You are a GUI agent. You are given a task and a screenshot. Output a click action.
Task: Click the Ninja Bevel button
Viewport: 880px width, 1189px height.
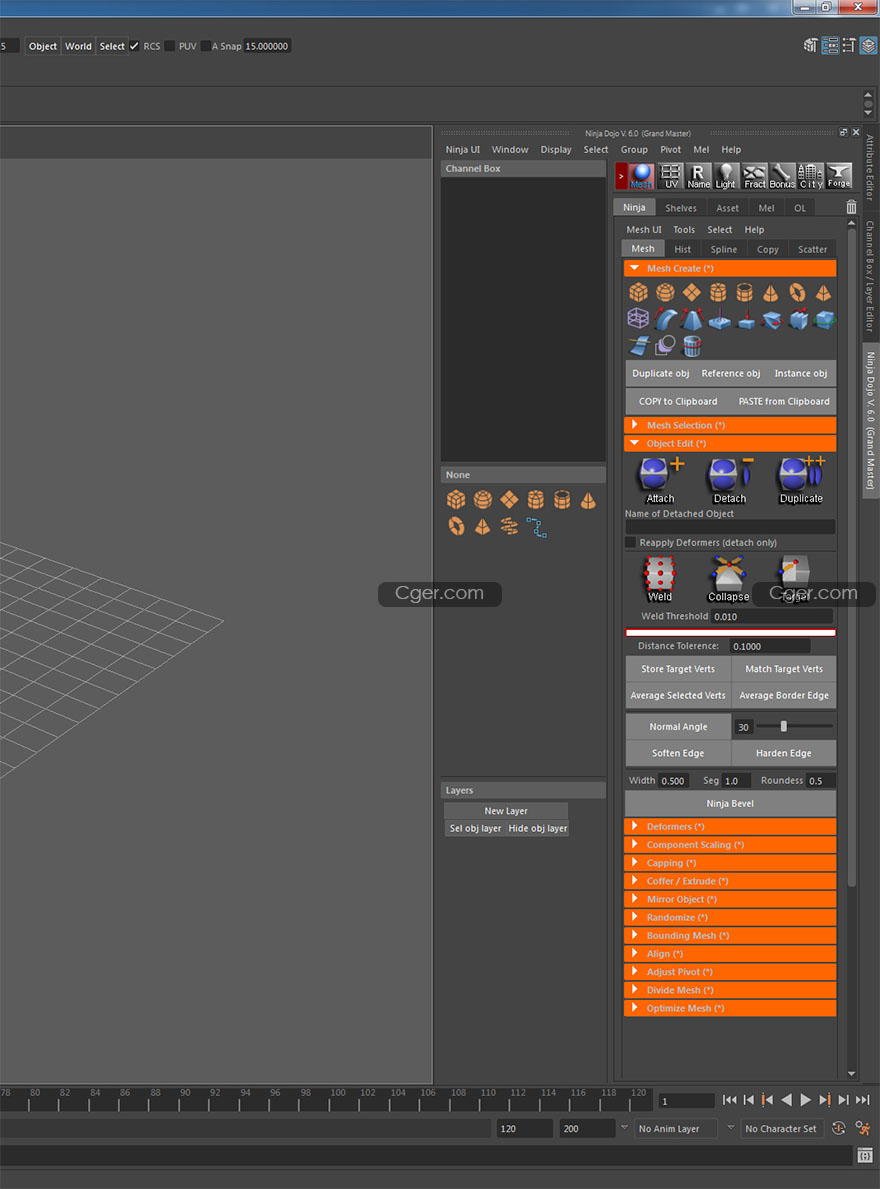(x=730, y=804)
